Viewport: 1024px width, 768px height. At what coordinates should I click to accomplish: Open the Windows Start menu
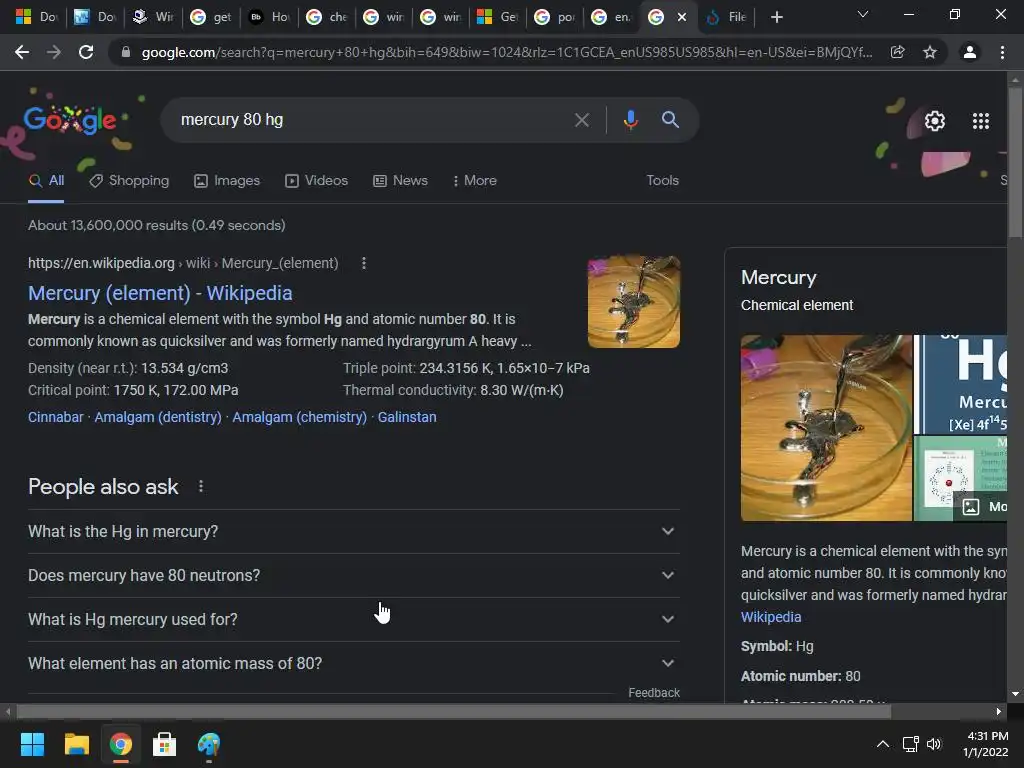[32, 744]
